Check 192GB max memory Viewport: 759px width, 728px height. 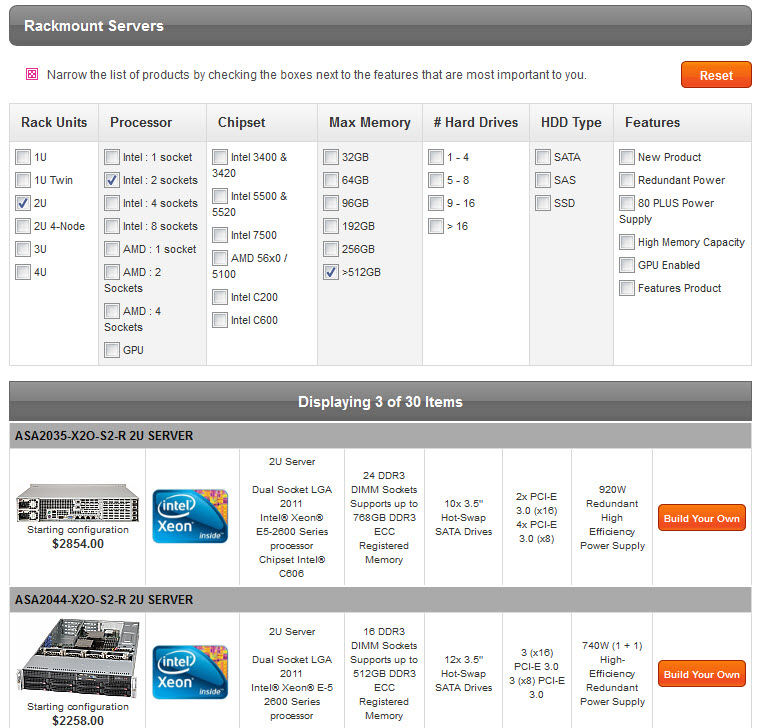(x=331, y=226)
